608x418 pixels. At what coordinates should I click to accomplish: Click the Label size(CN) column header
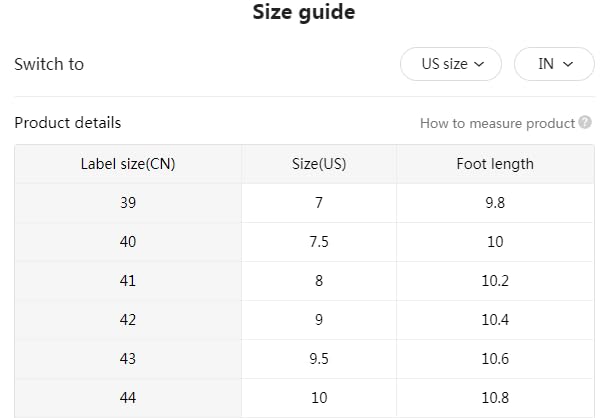click(x=128, y=164)
